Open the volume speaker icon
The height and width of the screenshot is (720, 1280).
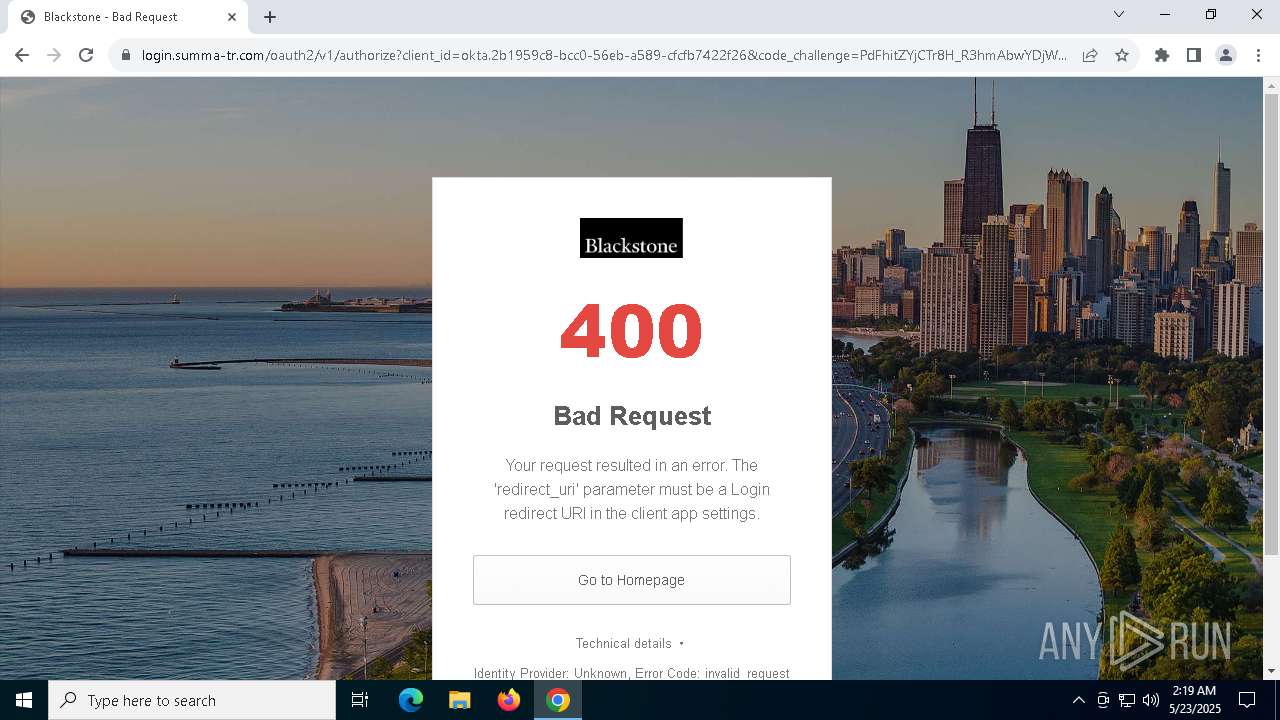(1151, 700)
